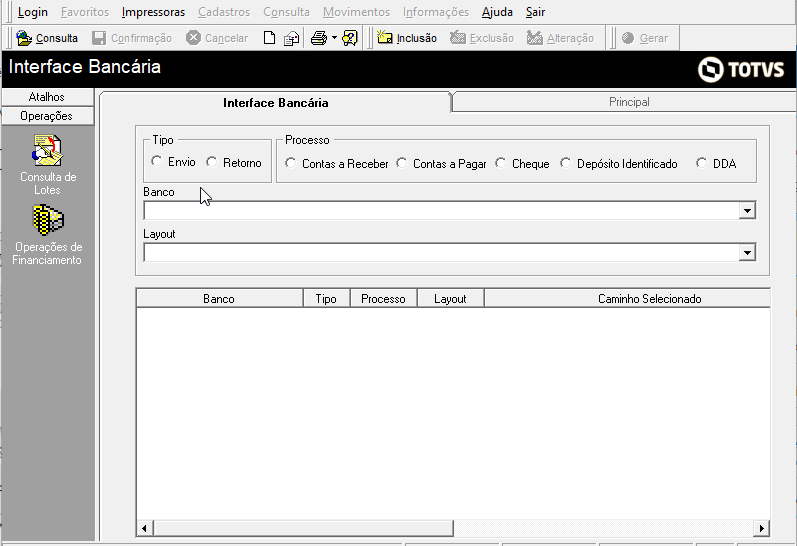797x546 pixels.
Task: Expand the Layout dropdown arrow
Action: [x=747, y=253]
